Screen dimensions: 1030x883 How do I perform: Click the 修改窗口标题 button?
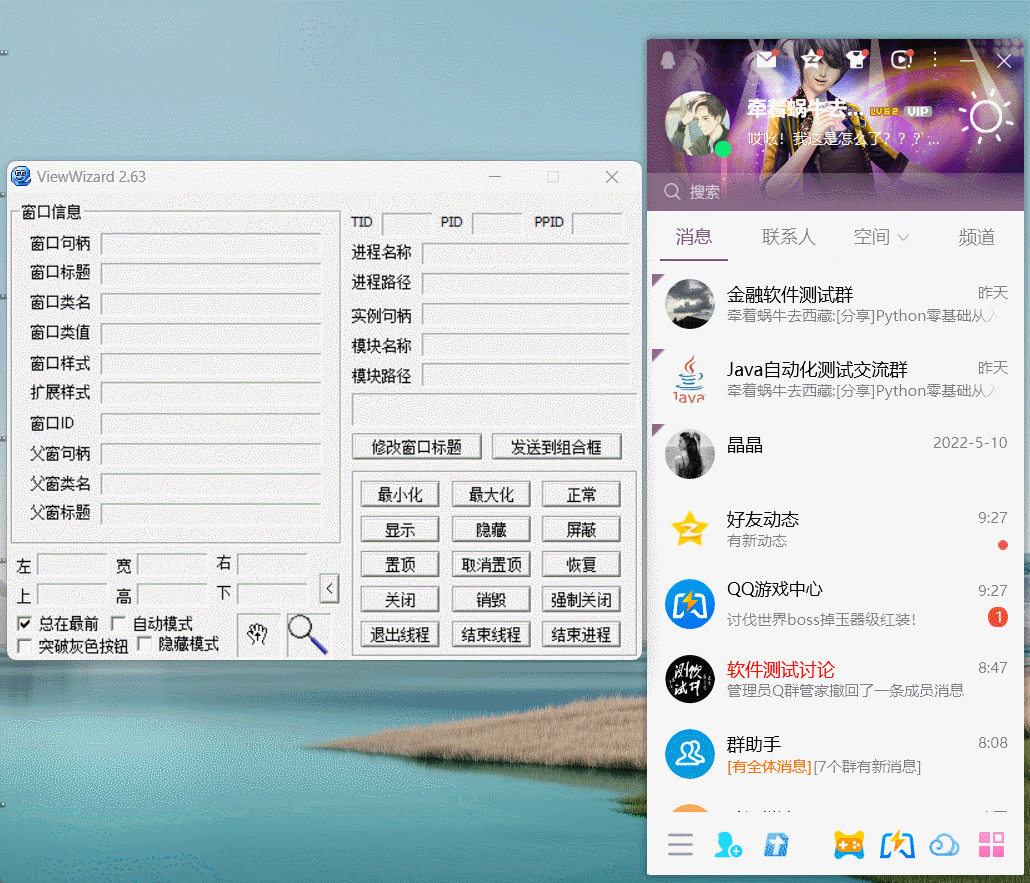[416, 447]
